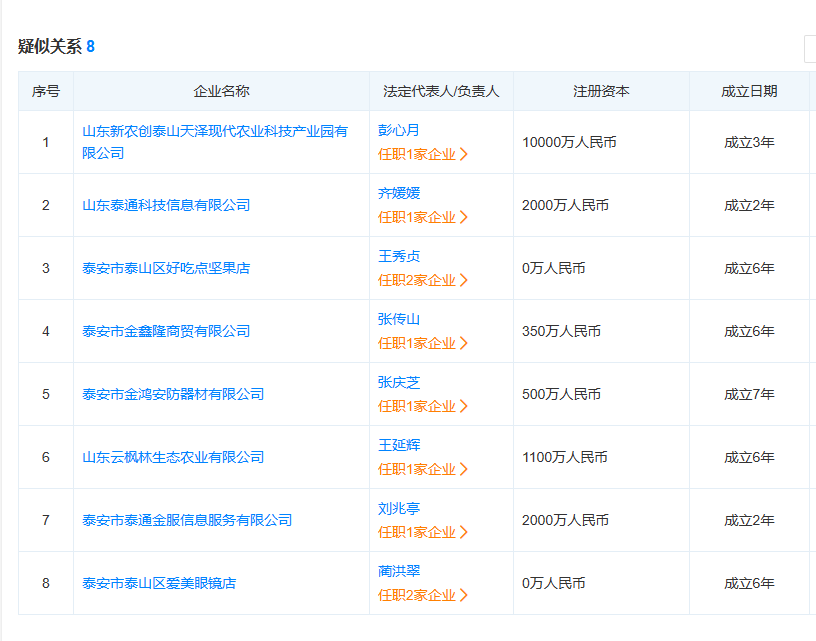This screenshot has height=641, width=816.
Task: Click legal representative 张传山 name
Action: (x=399, y=319)
